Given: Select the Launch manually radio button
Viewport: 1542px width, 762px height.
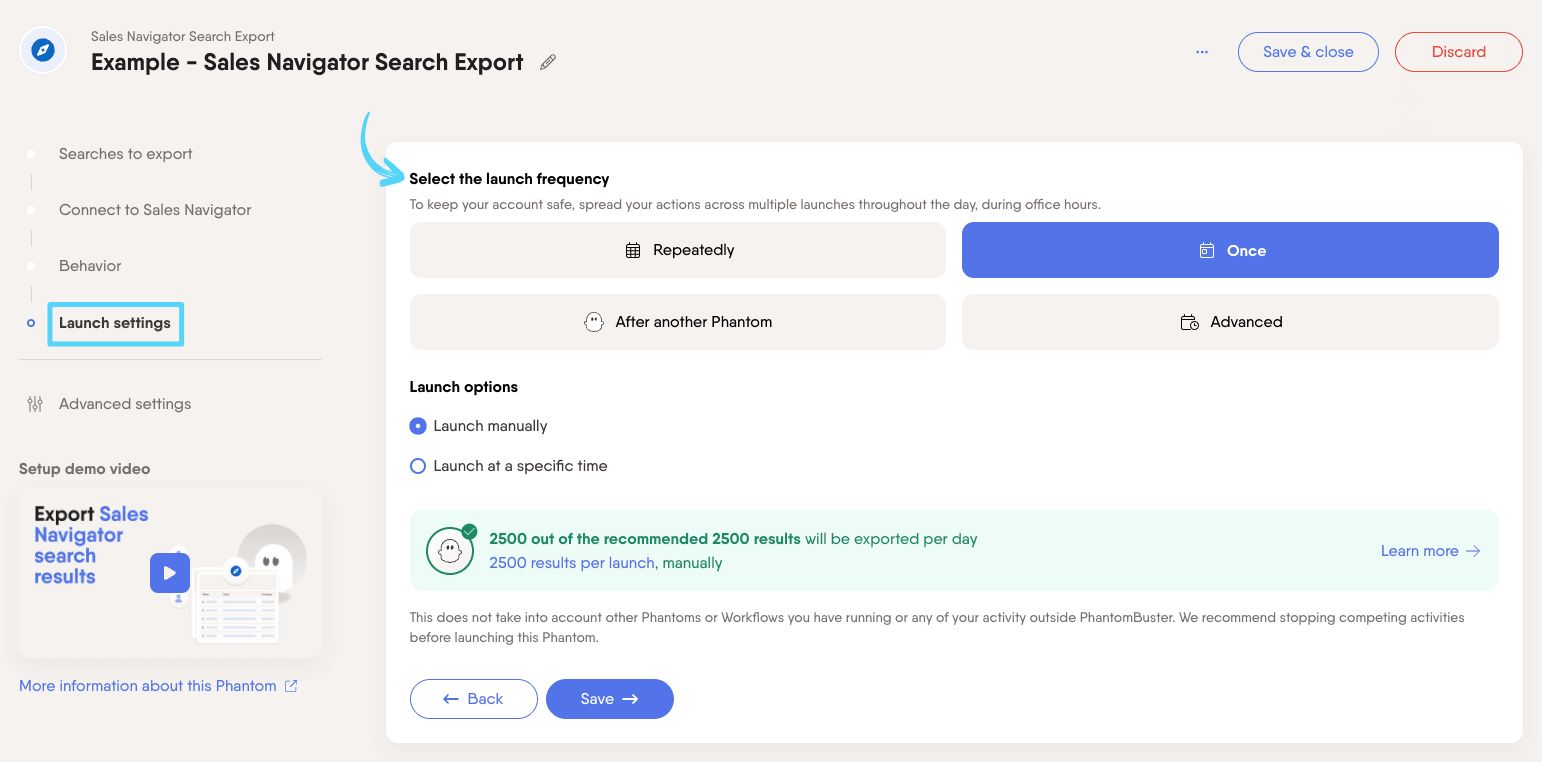Looking at the screenshot, I should coord(418,426).
